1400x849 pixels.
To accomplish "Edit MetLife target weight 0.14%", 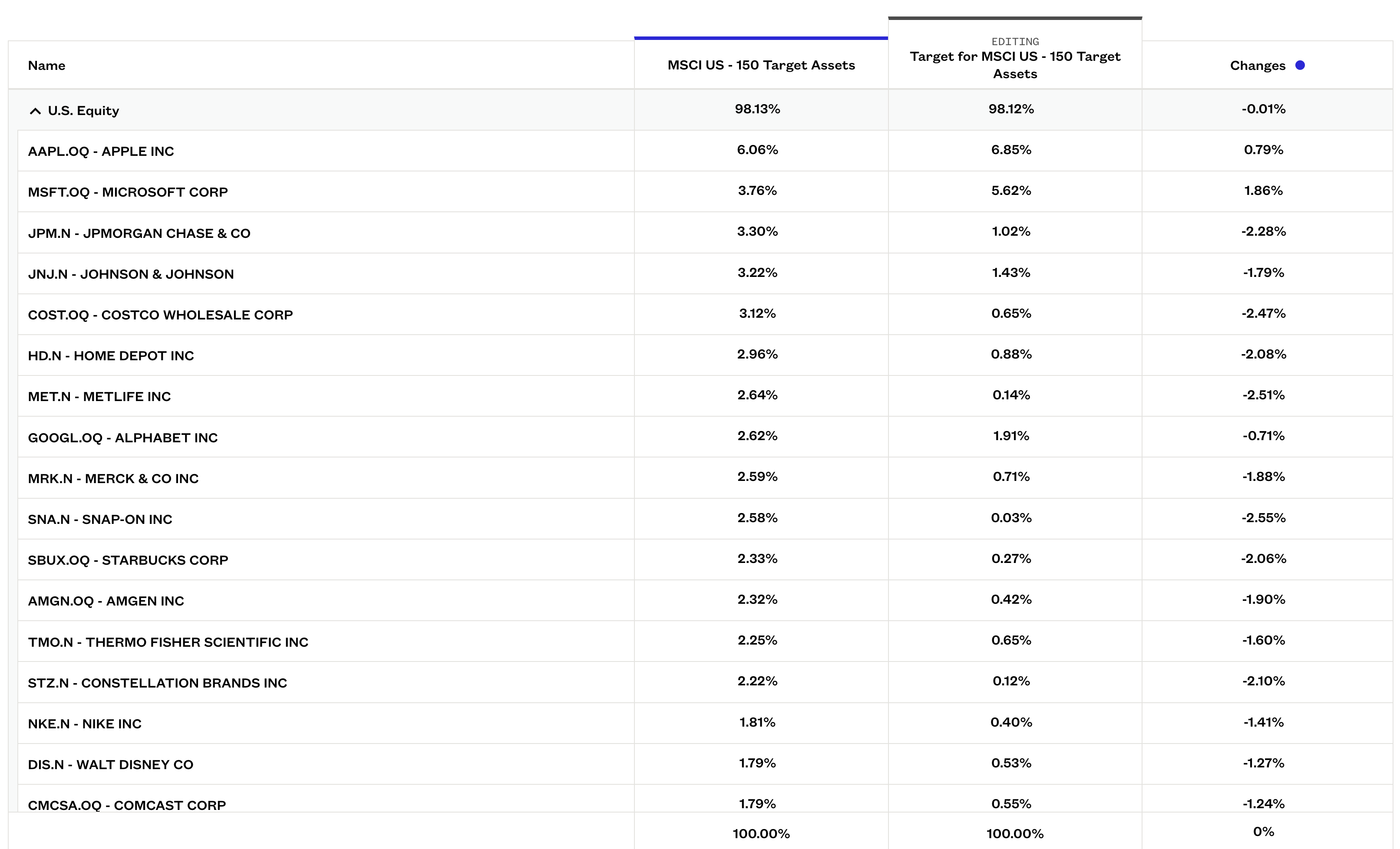I will pyautogui.click(x=1011, y=395).
